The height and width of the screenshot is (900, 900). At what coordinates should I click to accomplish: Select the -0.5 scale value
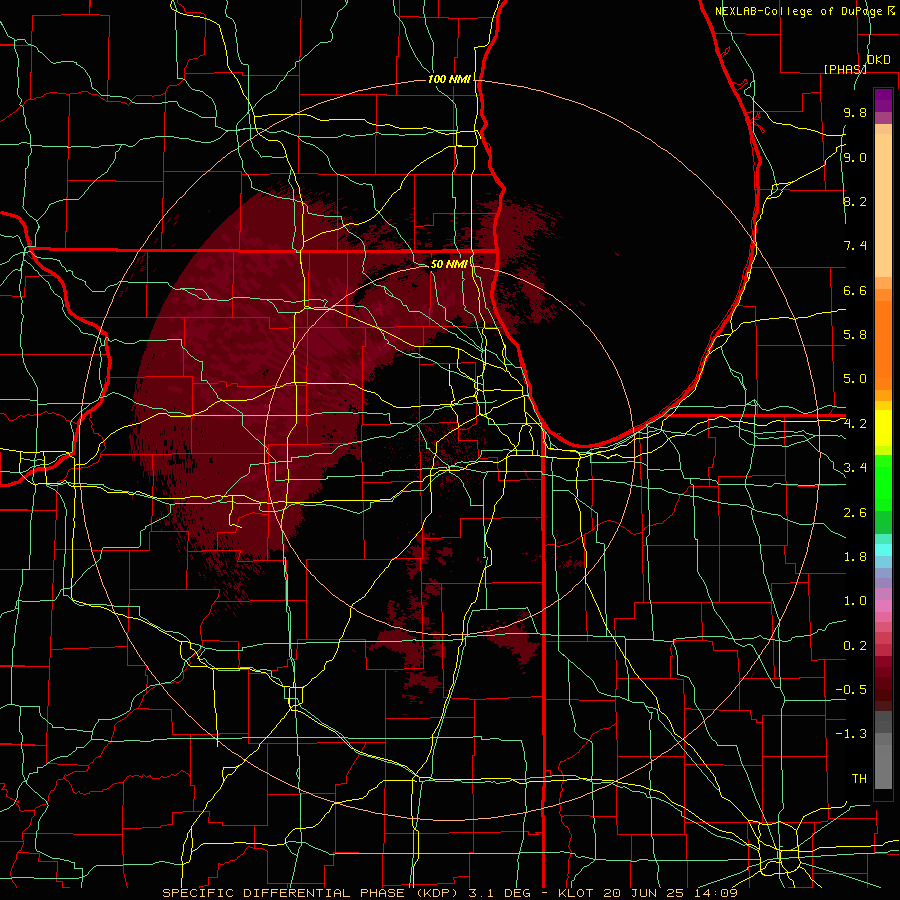(851, 690)
